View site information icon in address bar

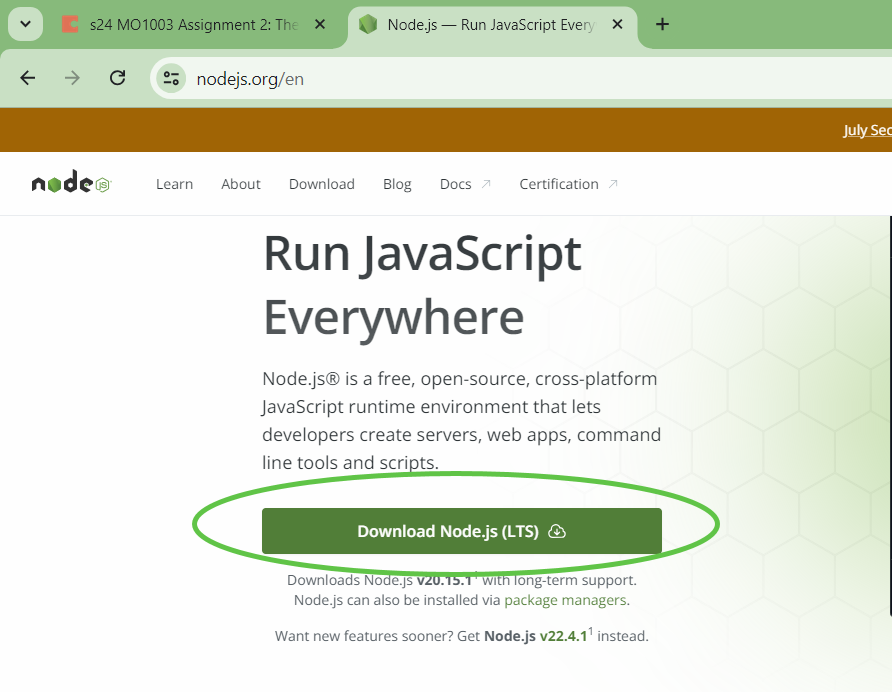(171, 79)
